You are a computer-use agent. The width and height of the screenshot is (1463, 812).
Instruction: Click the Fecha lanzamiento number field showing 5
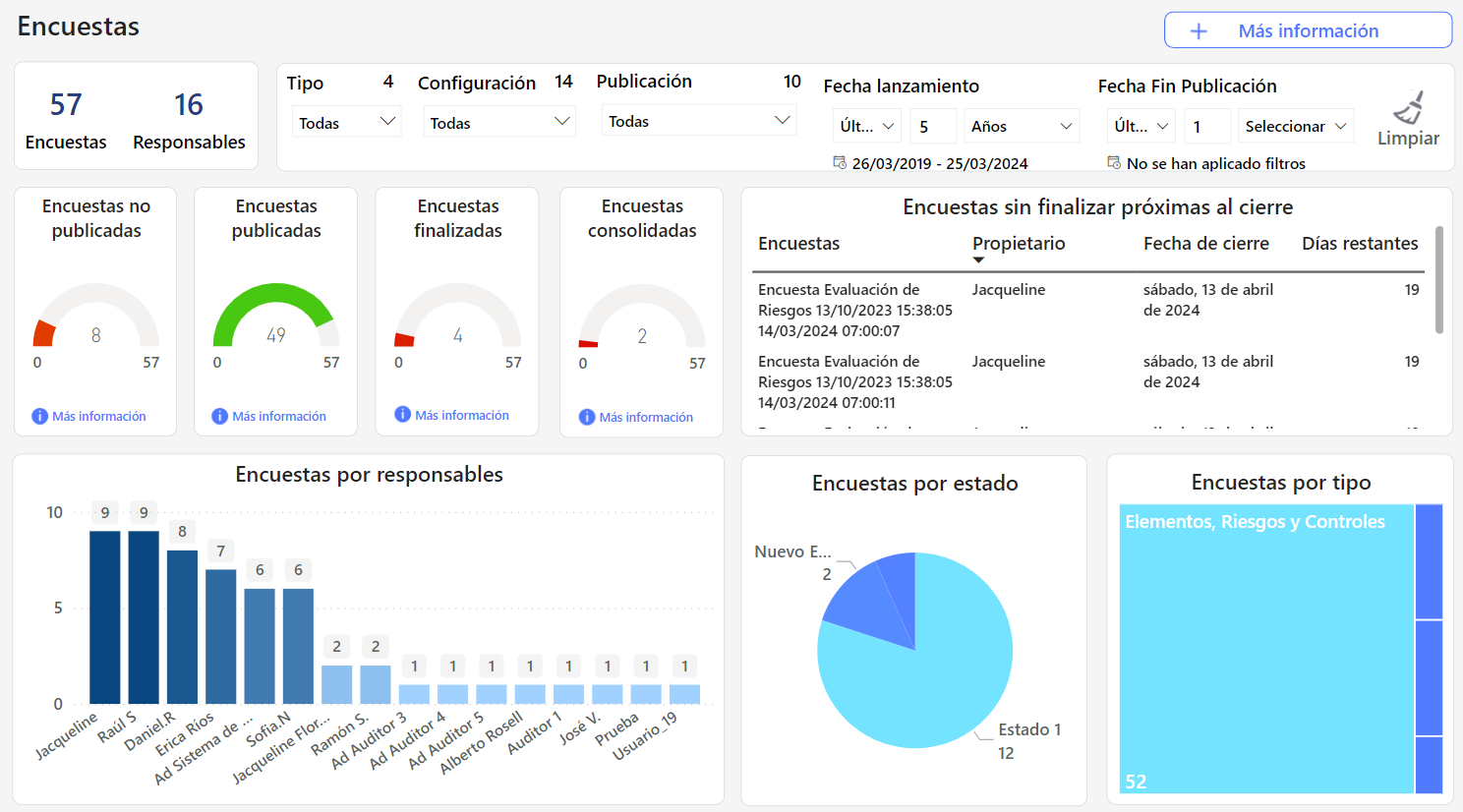(x=933, y=126)
